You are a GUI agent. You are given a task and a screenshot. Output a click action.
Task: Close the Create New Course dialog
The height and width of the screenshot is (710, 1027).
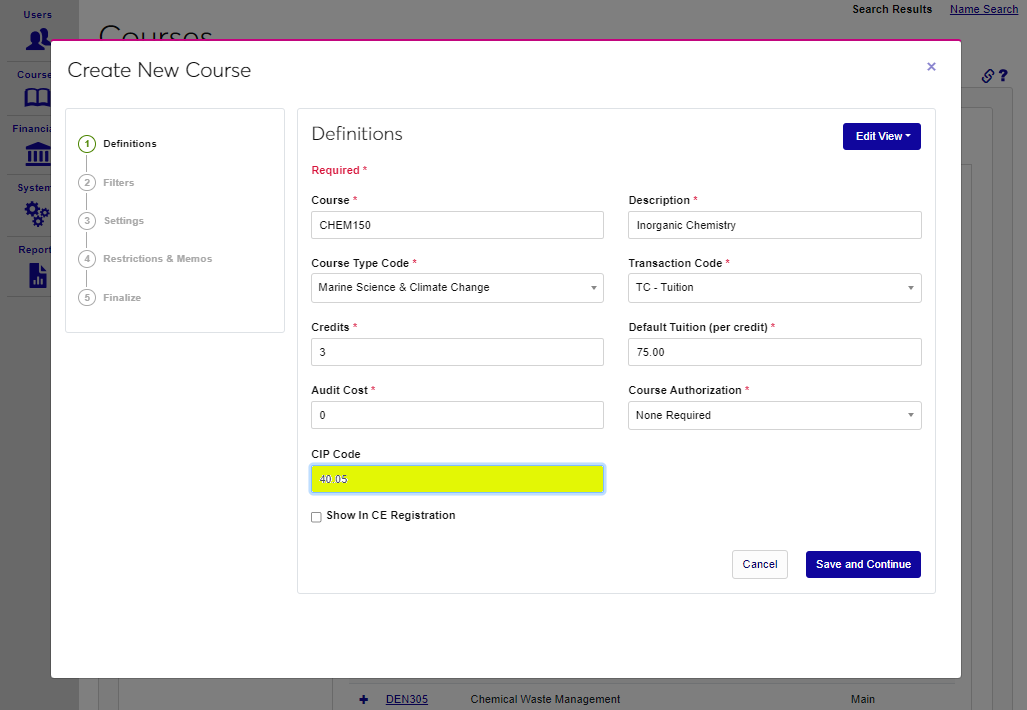(931, 67)
